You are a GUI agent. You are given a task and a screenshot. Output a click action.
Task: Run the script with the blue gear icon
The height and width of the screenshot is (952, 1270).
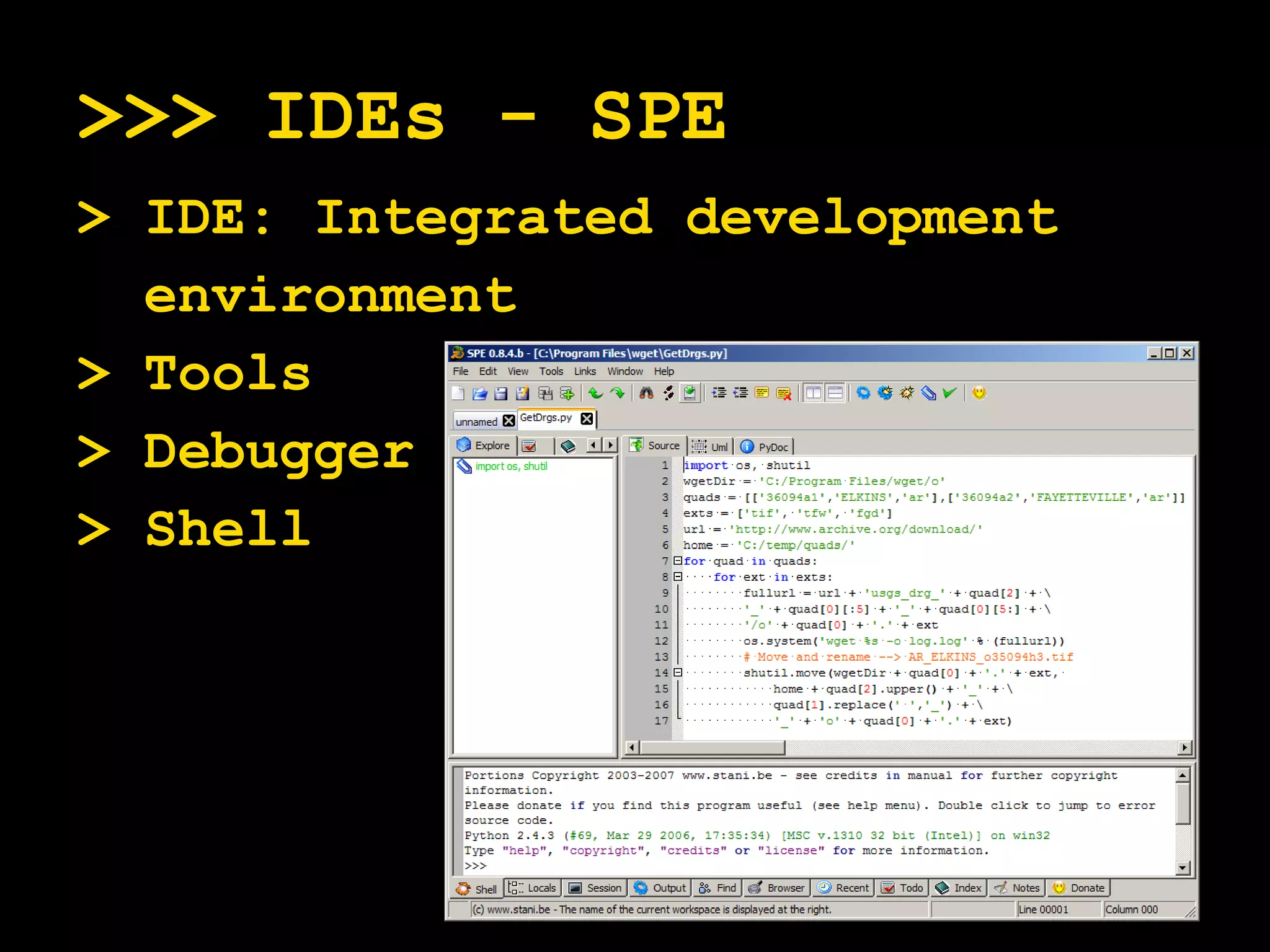(x=863, y=393)
